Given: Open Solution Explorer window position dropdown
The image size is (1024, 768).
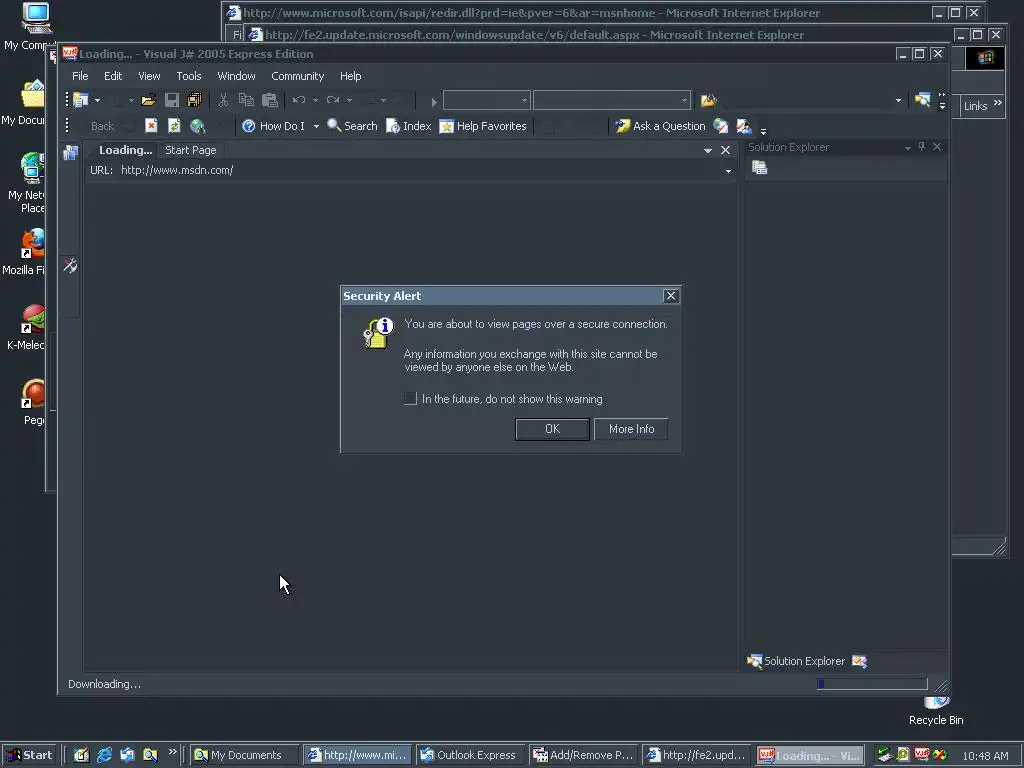Looking at the screenshot, I should click(907, 148).
